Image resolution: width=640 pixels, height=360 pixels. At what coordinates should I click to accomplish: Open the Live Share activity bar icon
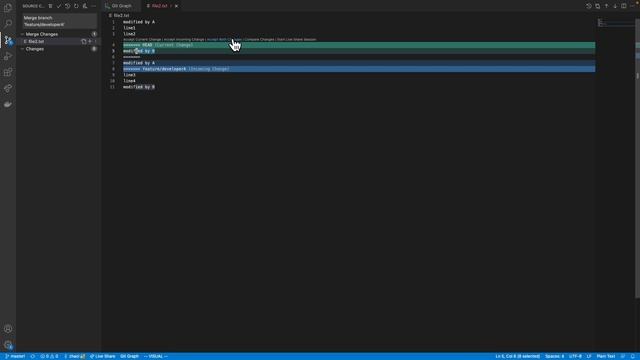pyautogui.click(x=8, y=88)
